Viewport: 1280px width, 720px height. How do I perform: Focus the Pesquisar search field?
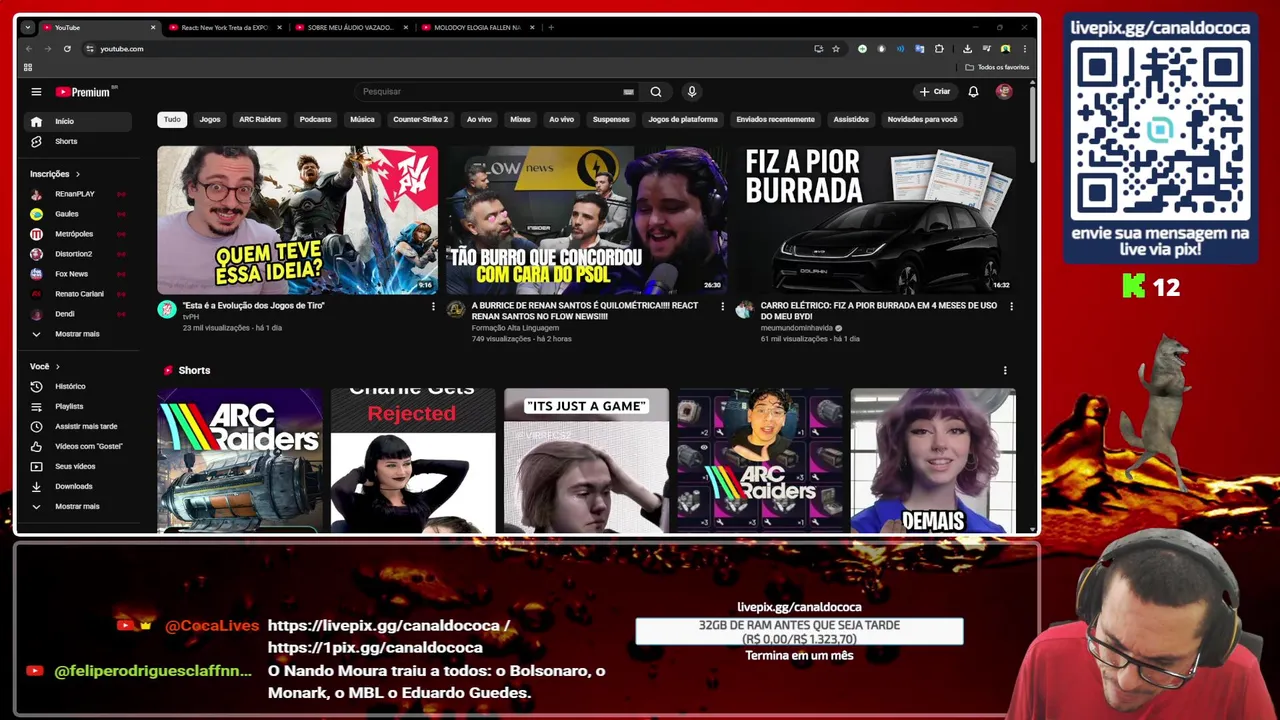490,92
